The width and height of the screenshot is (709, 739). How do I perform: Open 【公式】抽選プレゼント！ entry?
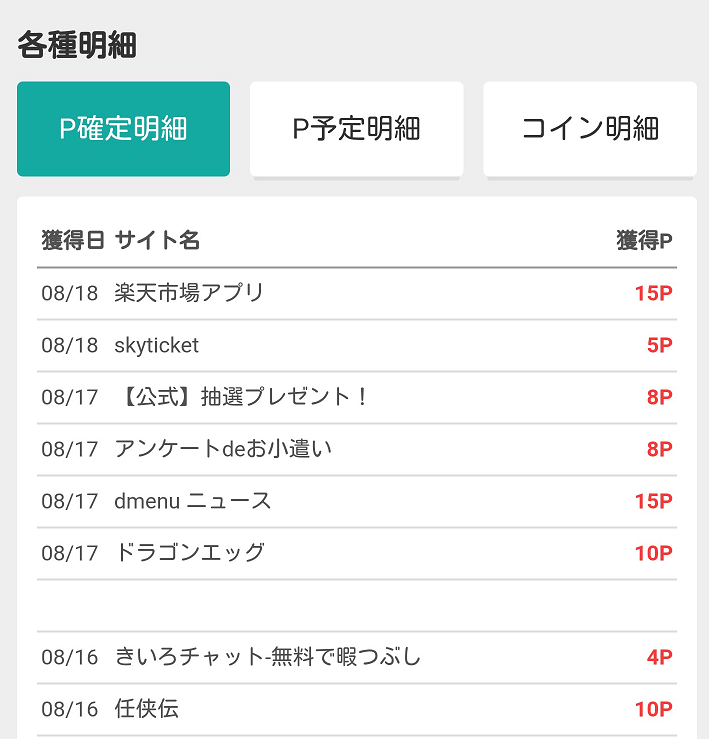(357, 397)
